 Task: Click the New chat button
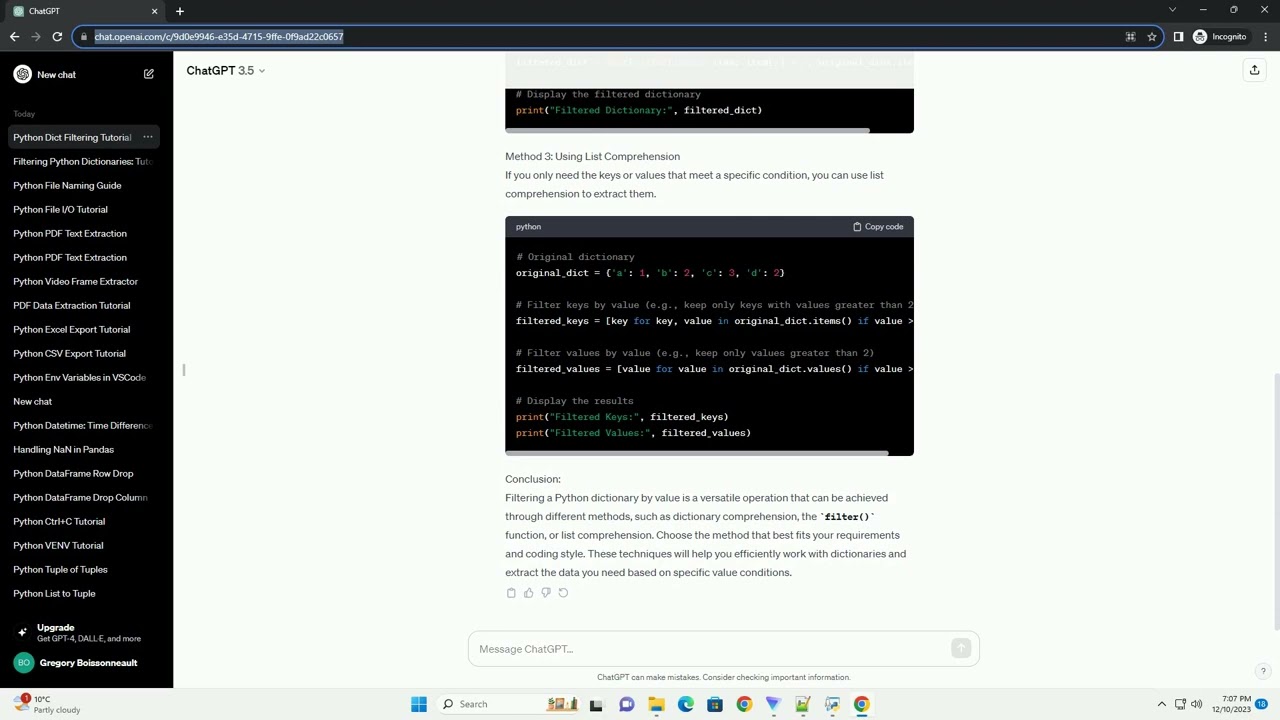click(84, 74)
